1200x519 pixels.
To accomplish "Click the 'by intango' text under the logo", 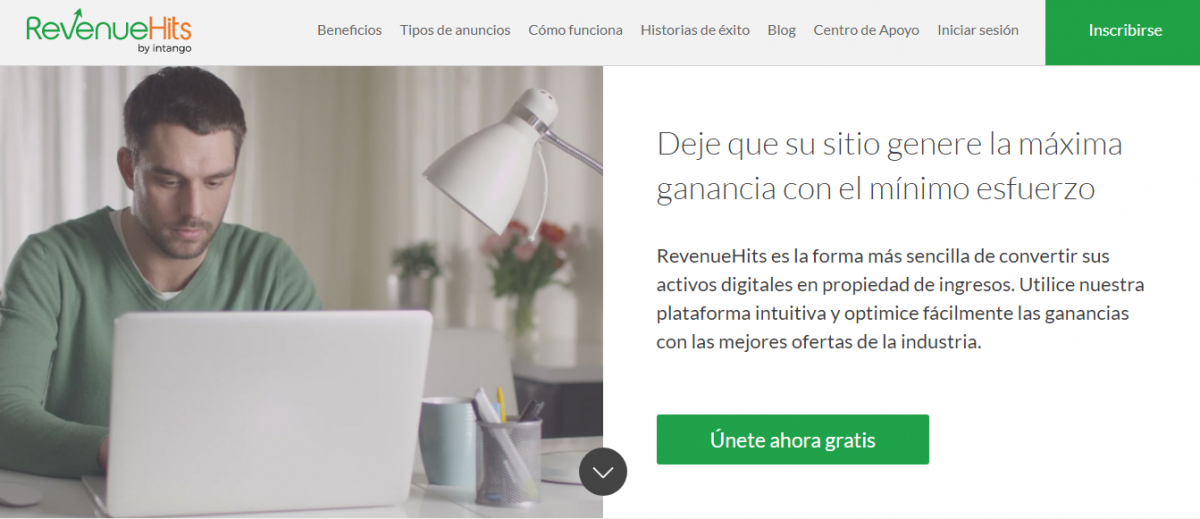I will (165, 48).
